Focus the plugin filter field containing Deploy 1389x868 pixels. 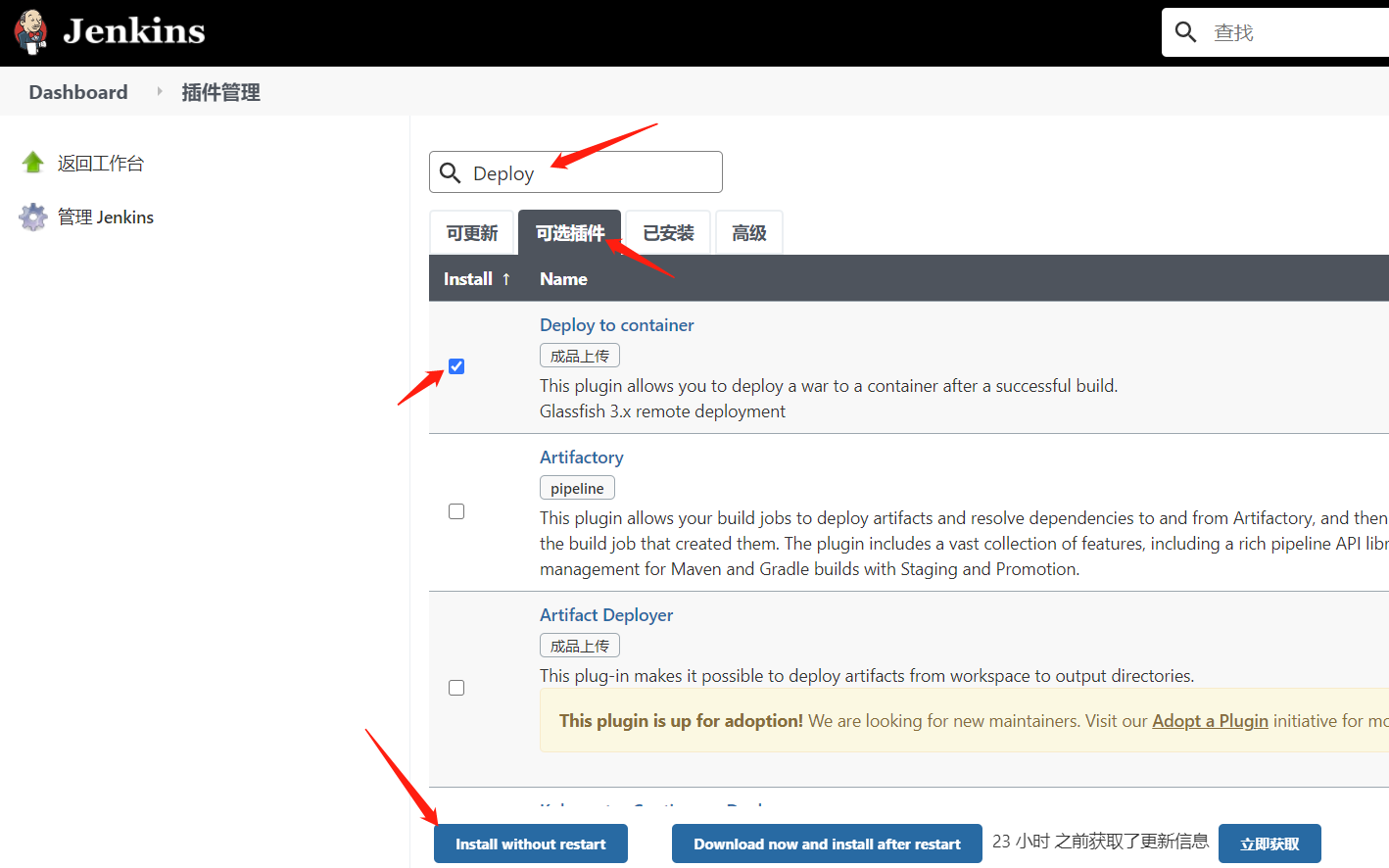pyautogui.click(x=576, y=172)
